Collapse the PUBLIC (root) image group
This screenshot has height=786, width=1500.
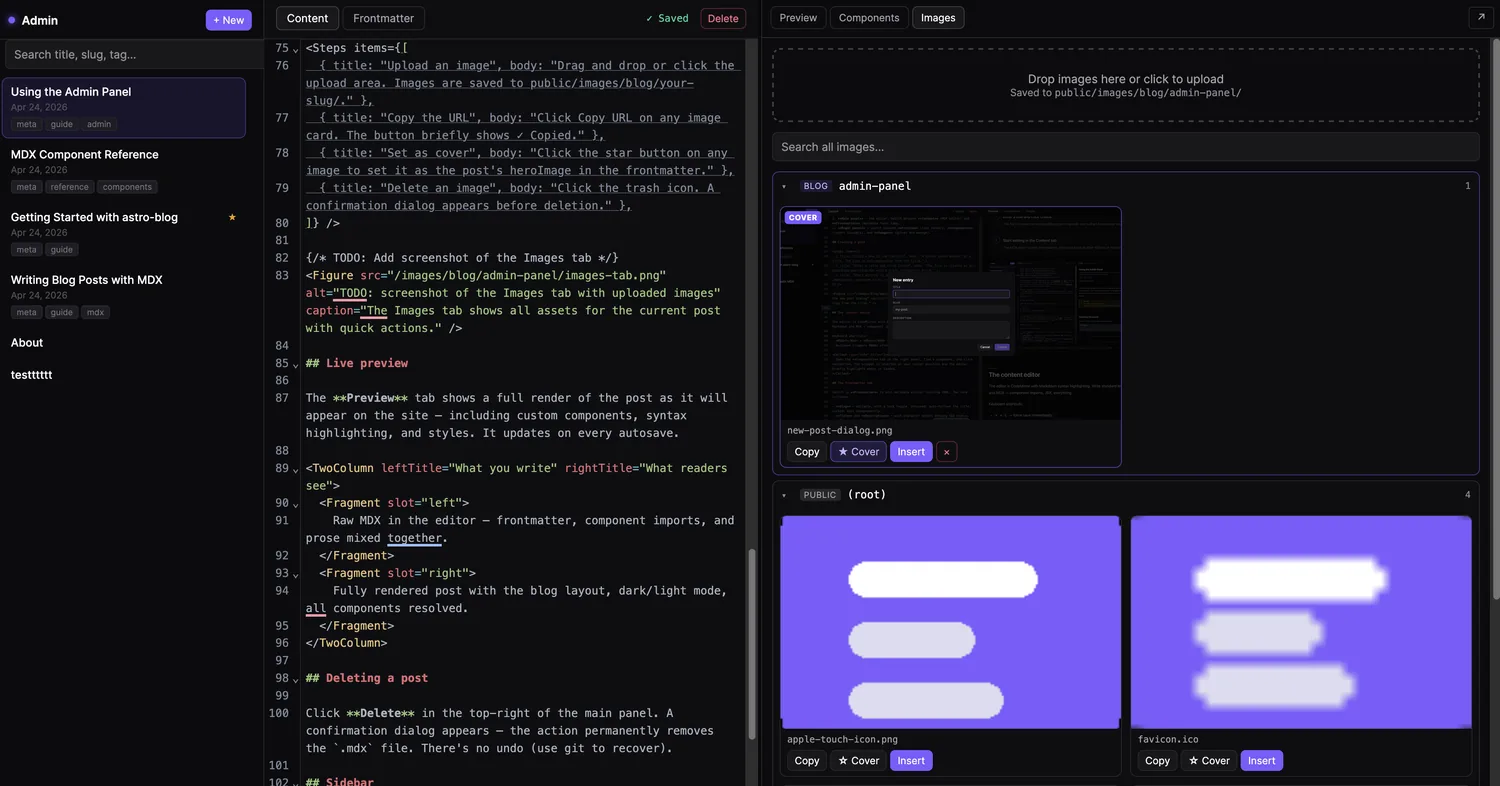[784, 495]
